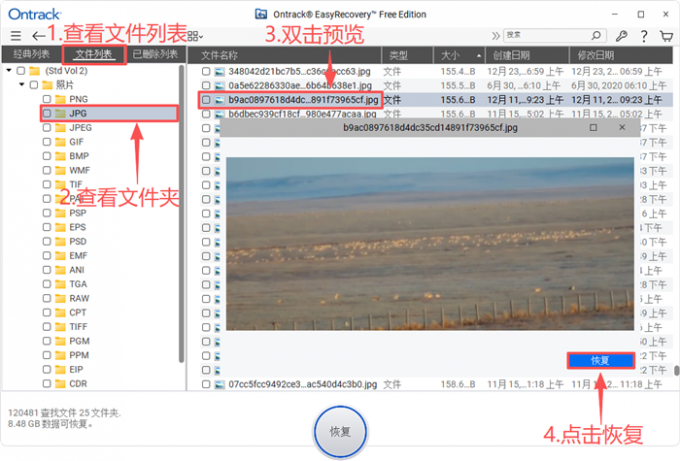Go back using the left arrow icon
680x461 pixels.
click(38, 36)
